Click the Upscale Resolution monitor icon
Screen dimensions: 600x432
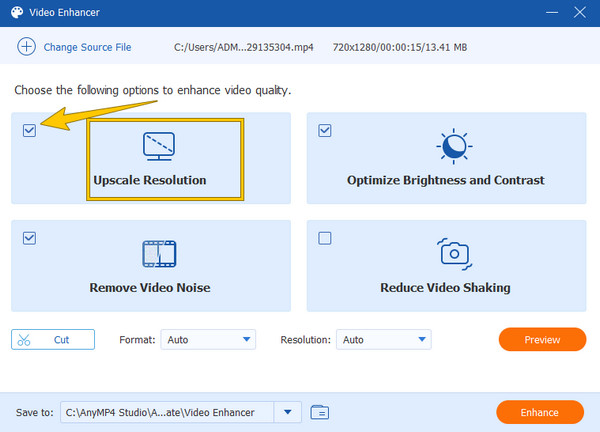point(159,146)
